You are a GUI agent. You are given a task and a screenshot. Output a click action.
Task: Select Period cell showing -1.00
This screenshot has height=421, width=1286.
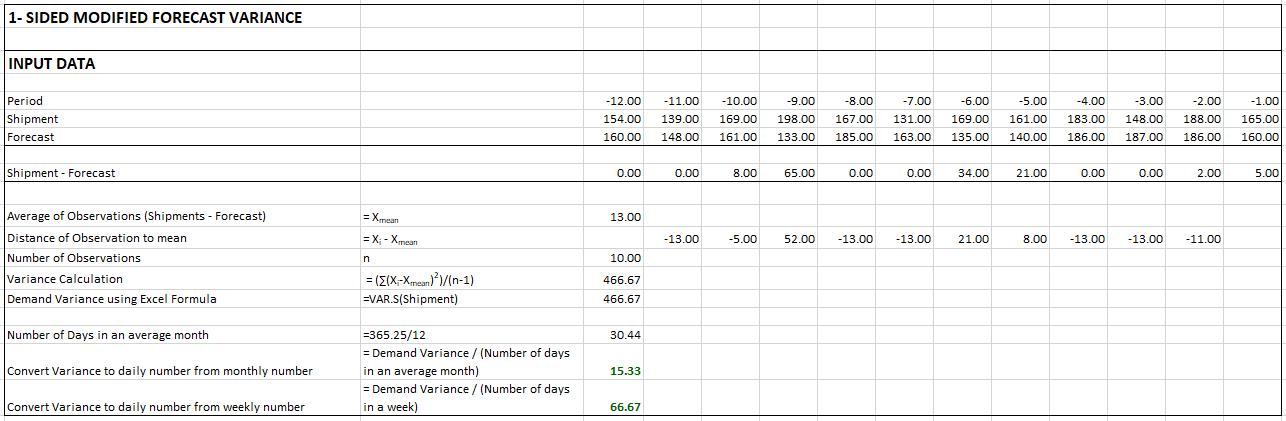[x=1252, y=101]
